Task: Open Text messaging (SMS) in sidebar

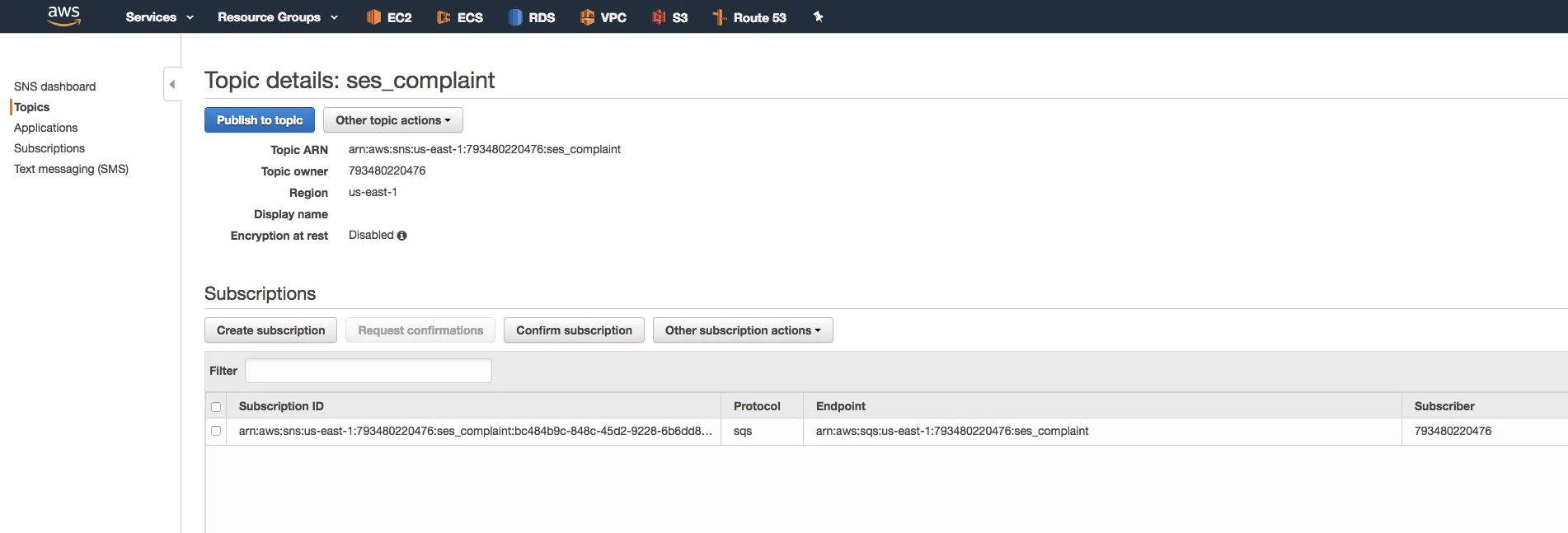Action: (x=71, y=169)
